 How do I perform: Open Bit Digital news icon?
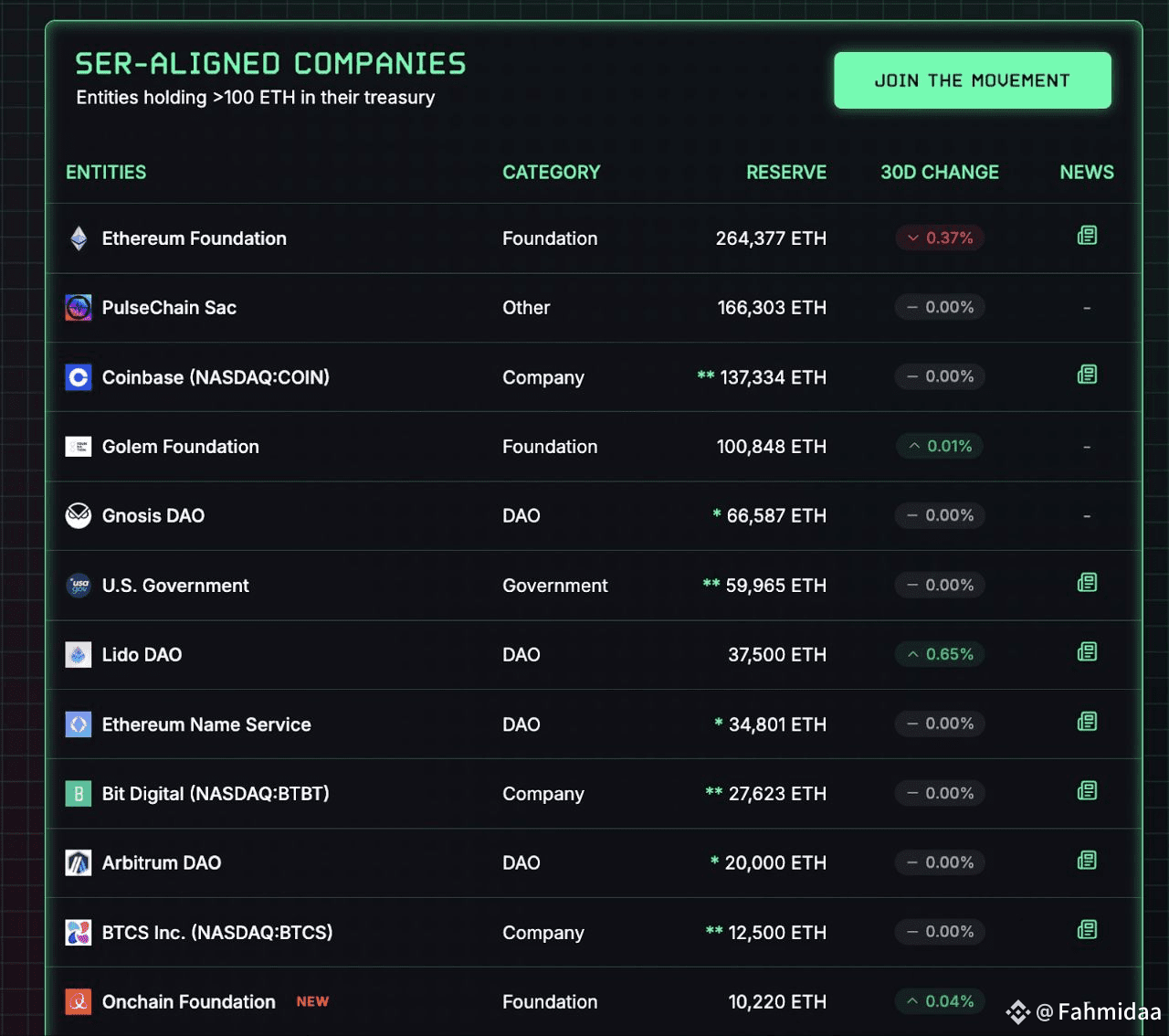(x=1087, y=791)
